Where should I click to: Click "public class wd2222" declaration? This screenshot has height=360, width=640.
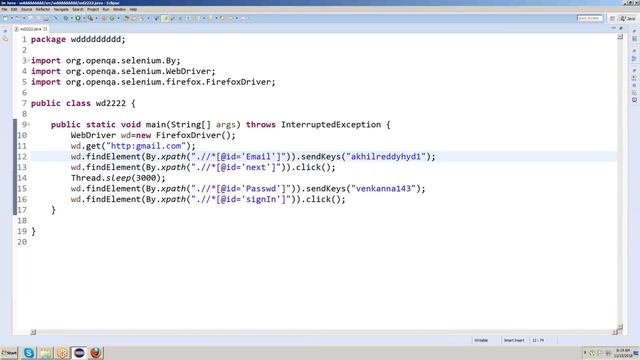78,103
